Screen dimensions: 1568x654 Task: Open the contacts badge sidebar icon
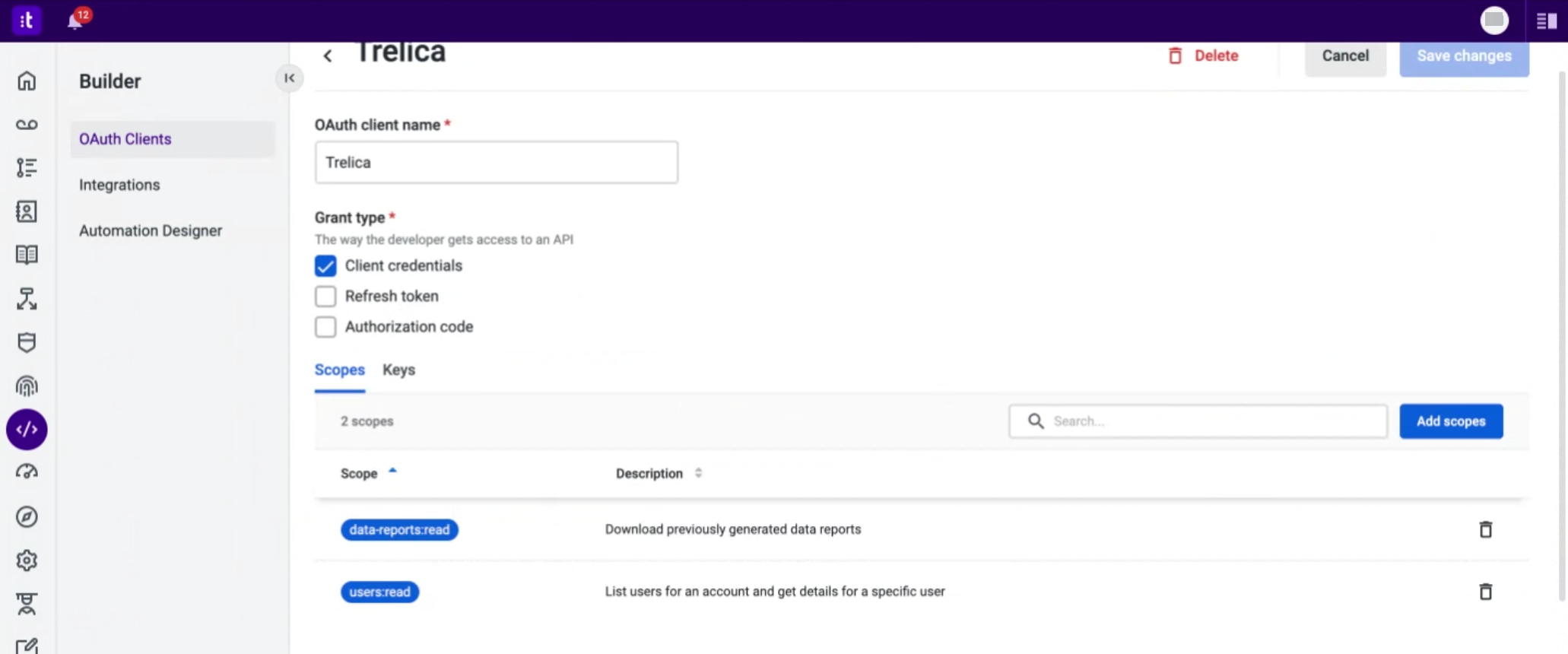pyautogui.click(x=27, y=211)
